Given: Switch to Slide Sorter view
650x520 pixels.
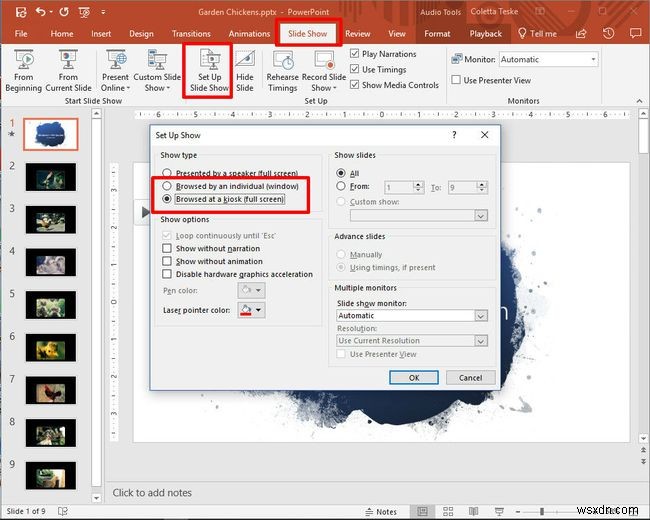Looking at the screenshot, I should click(x=448, y=511).
